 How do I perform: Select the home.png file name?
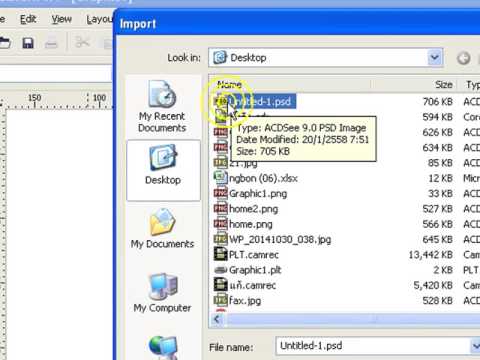[x=251, y=224]
